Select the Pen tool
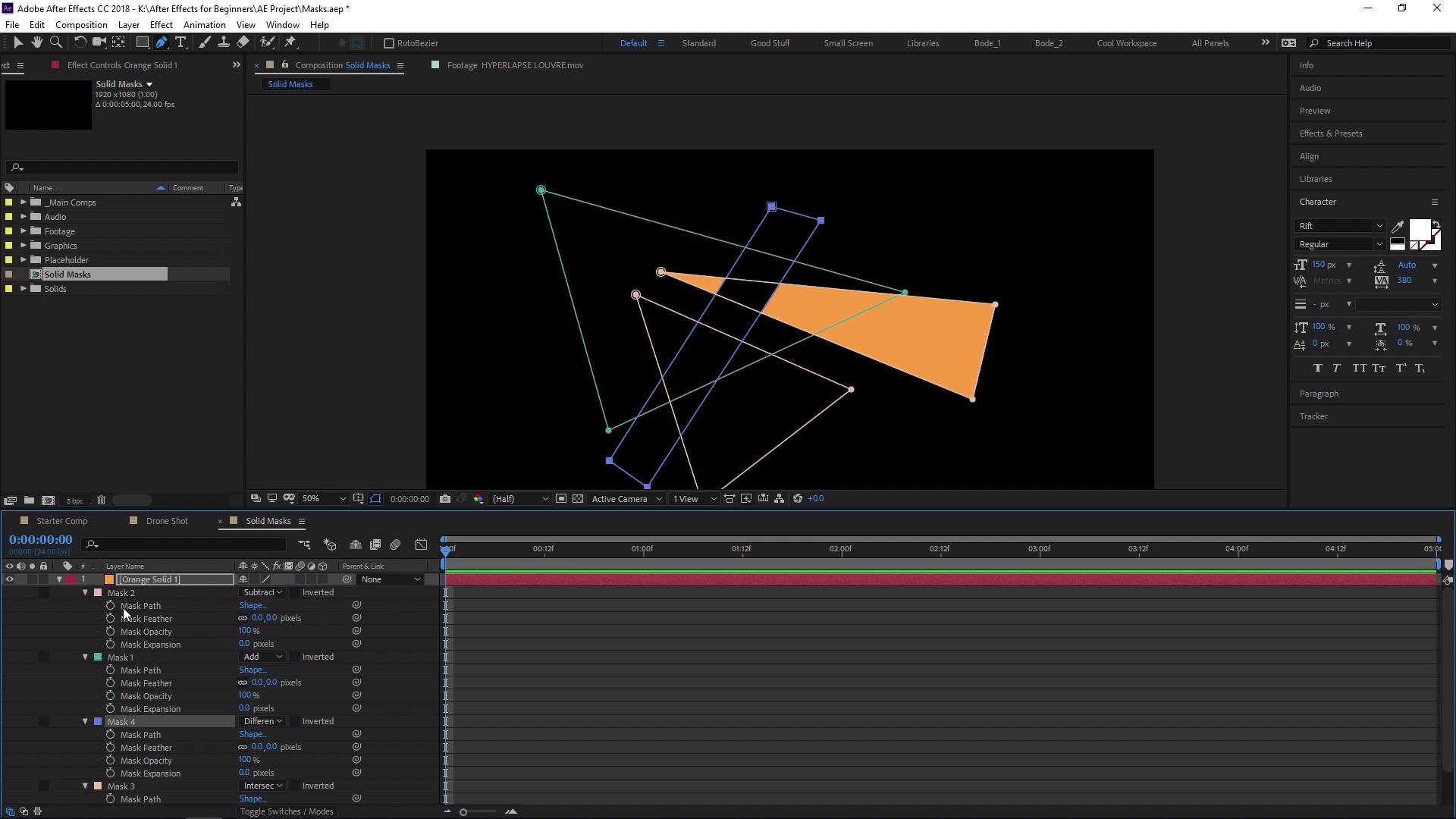Screen dimensions: 1456x819 pos(161,42)
